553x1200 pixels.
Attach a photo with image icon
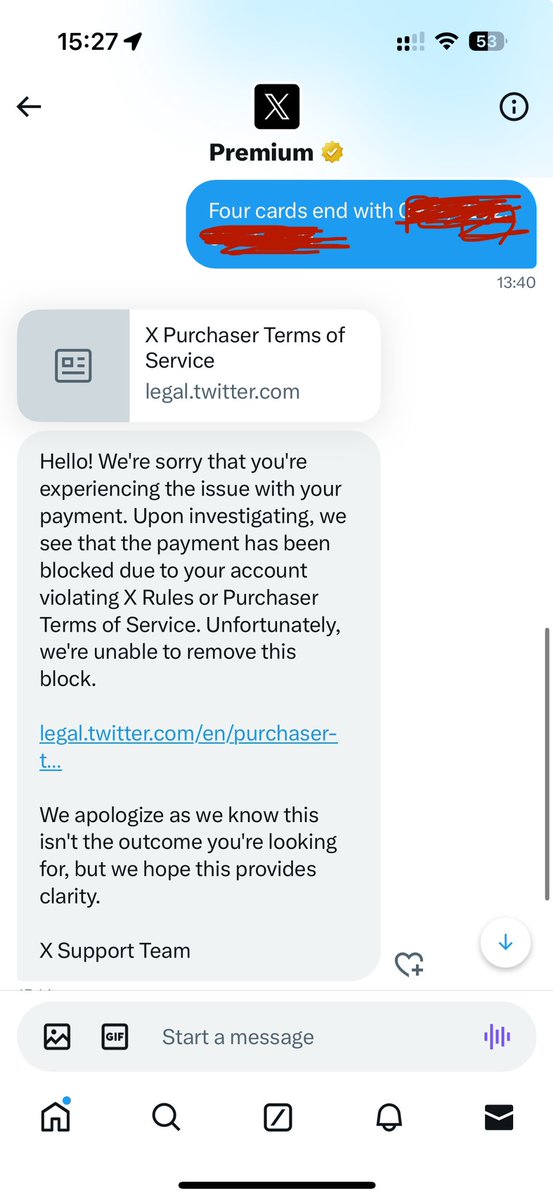57,1037
